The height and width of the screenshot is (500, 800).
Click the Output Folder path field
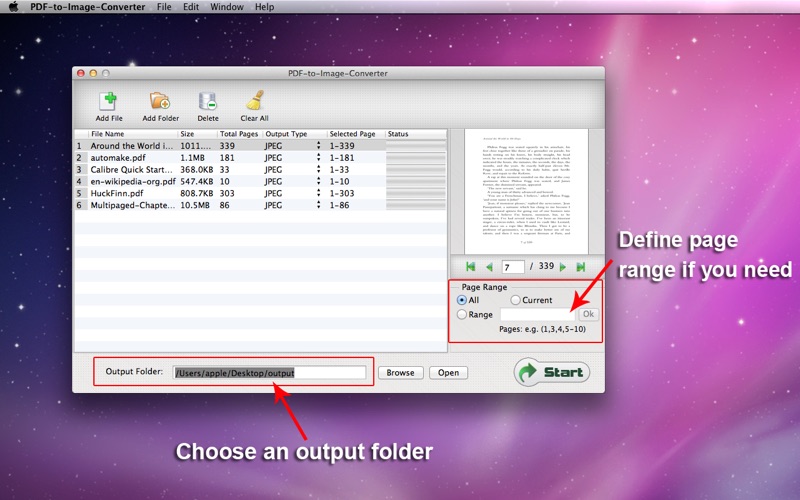tap(269, 373)
